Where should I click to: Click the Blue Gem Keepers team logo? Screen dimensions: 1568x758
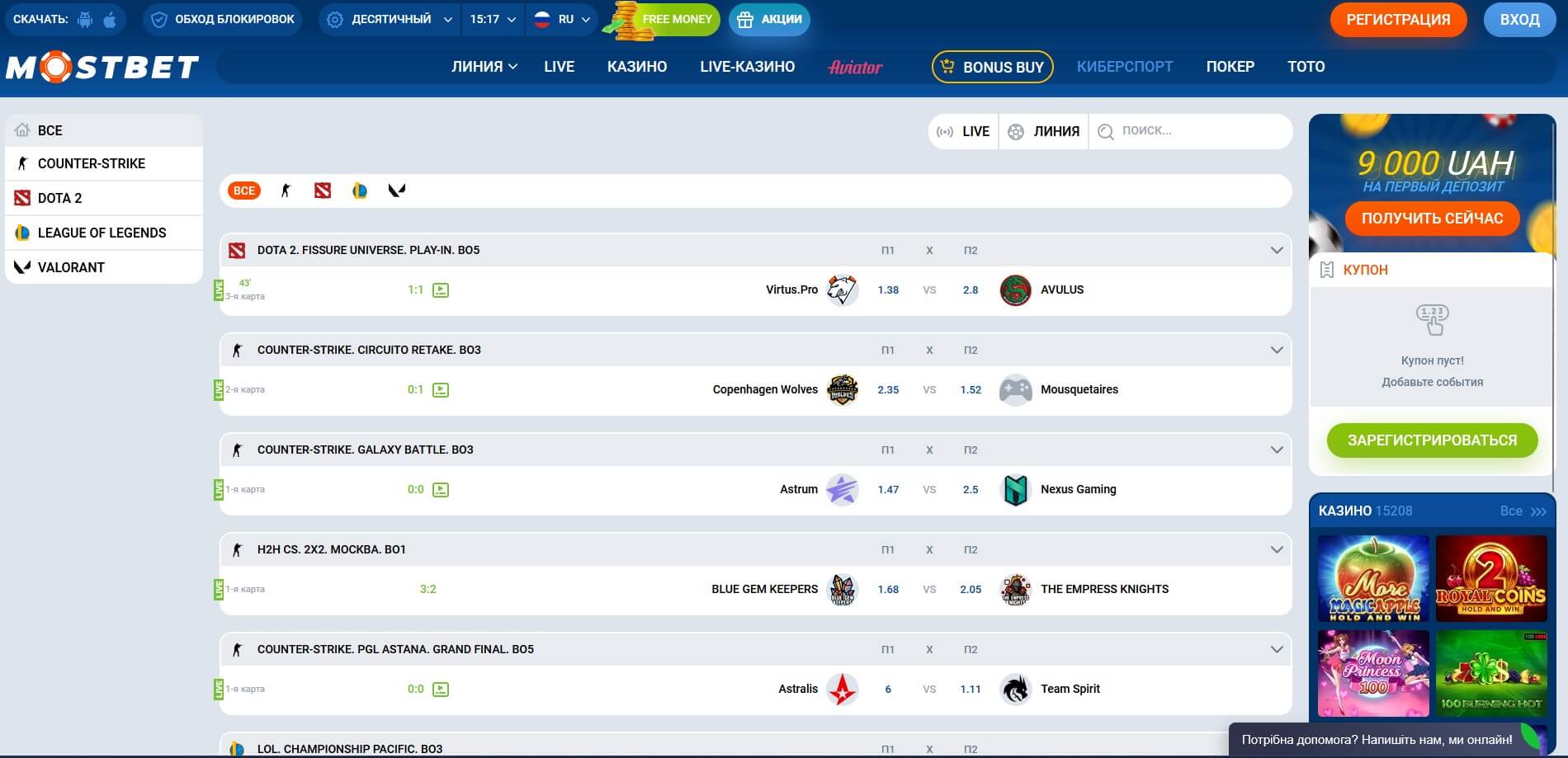(843, 590)
